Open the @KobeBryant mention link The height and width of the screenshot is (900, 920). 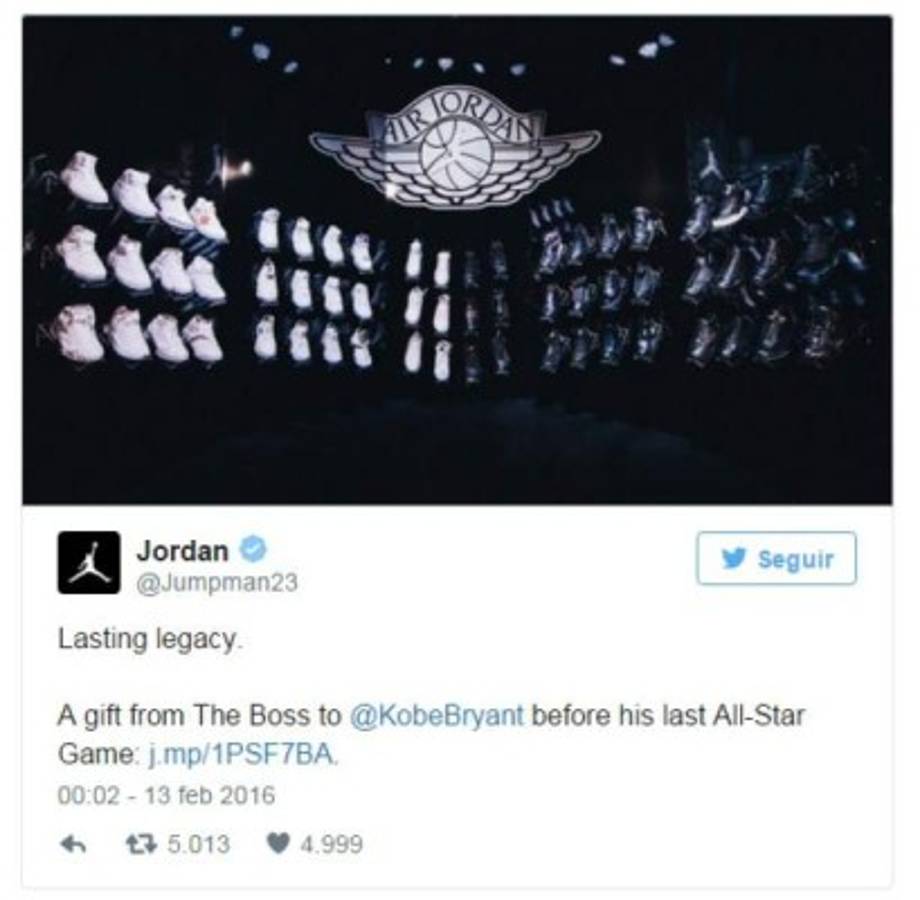437,715
